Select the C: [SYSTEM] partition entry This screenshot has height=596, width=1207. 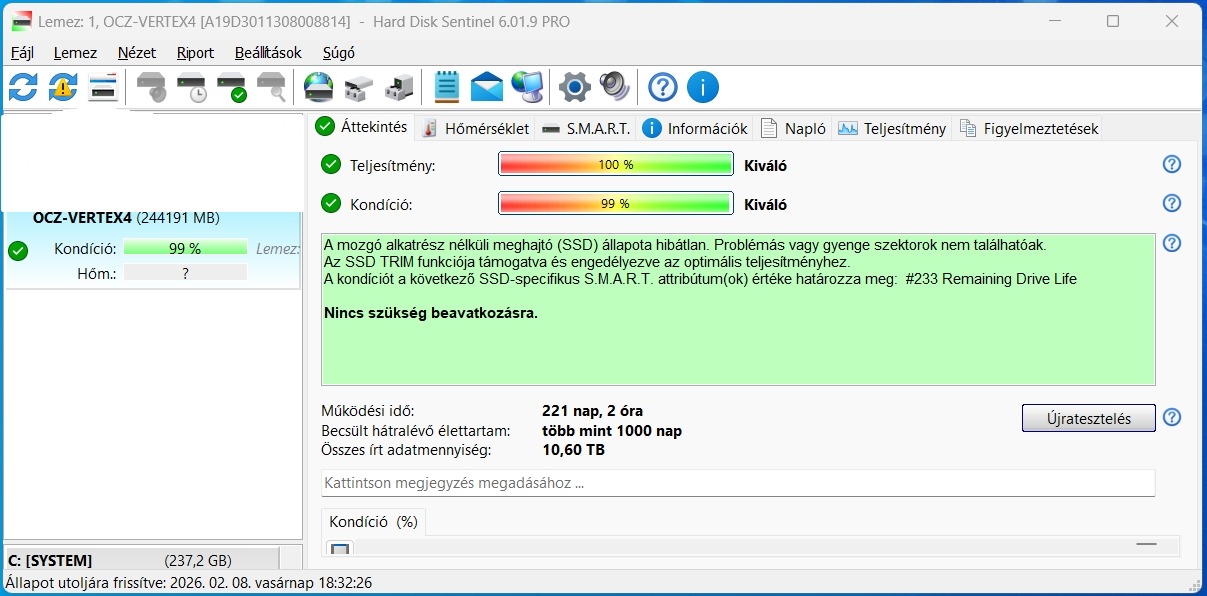143,560
